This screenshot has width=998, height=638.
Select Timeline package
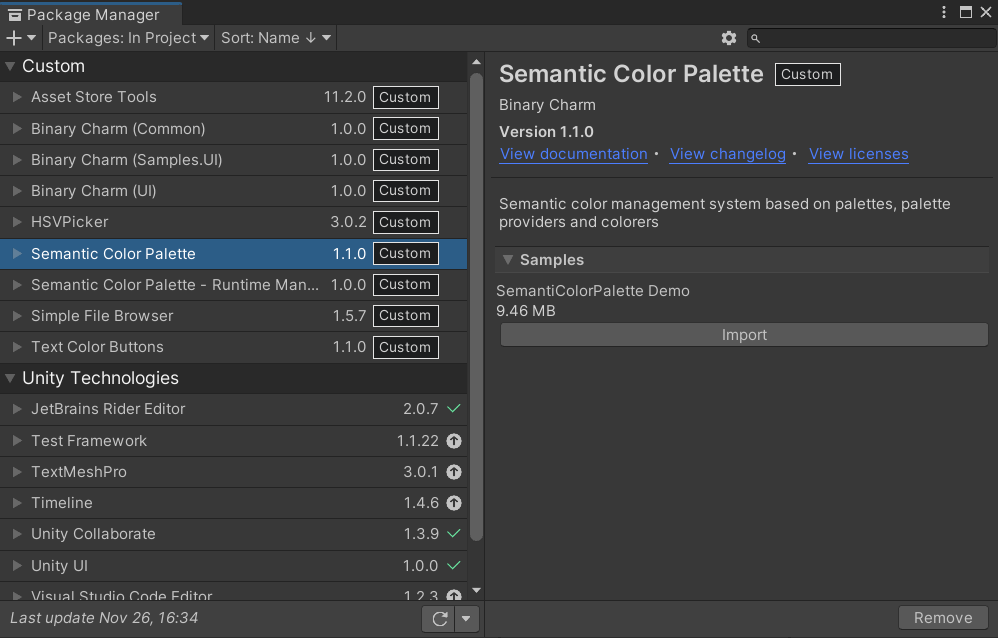point(234,503)
